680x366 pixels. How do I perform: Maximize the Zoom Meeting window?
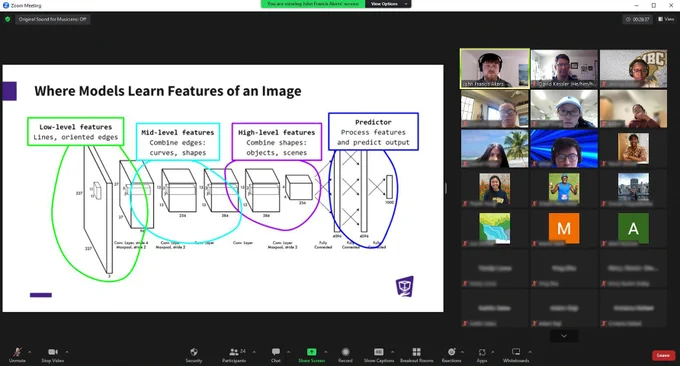click(654, 5)
